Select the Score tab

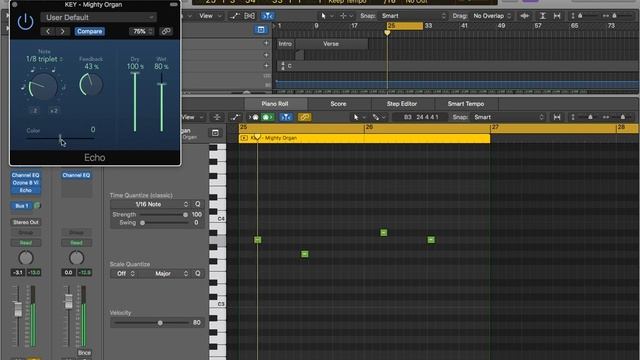point(338,104)
